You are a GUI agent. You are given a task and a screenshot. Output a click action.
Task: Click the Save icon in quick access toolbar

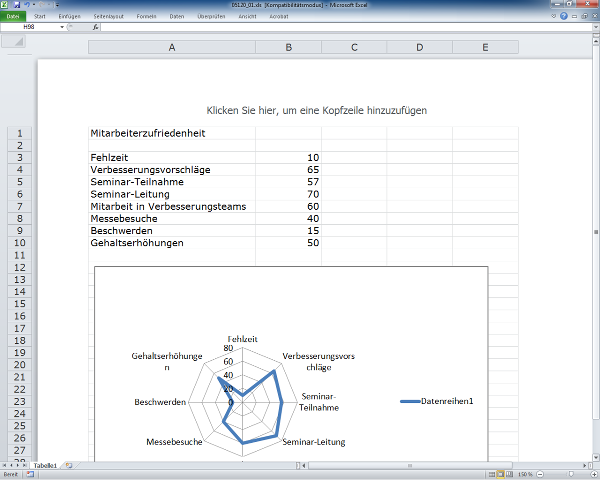coord(18,6)
